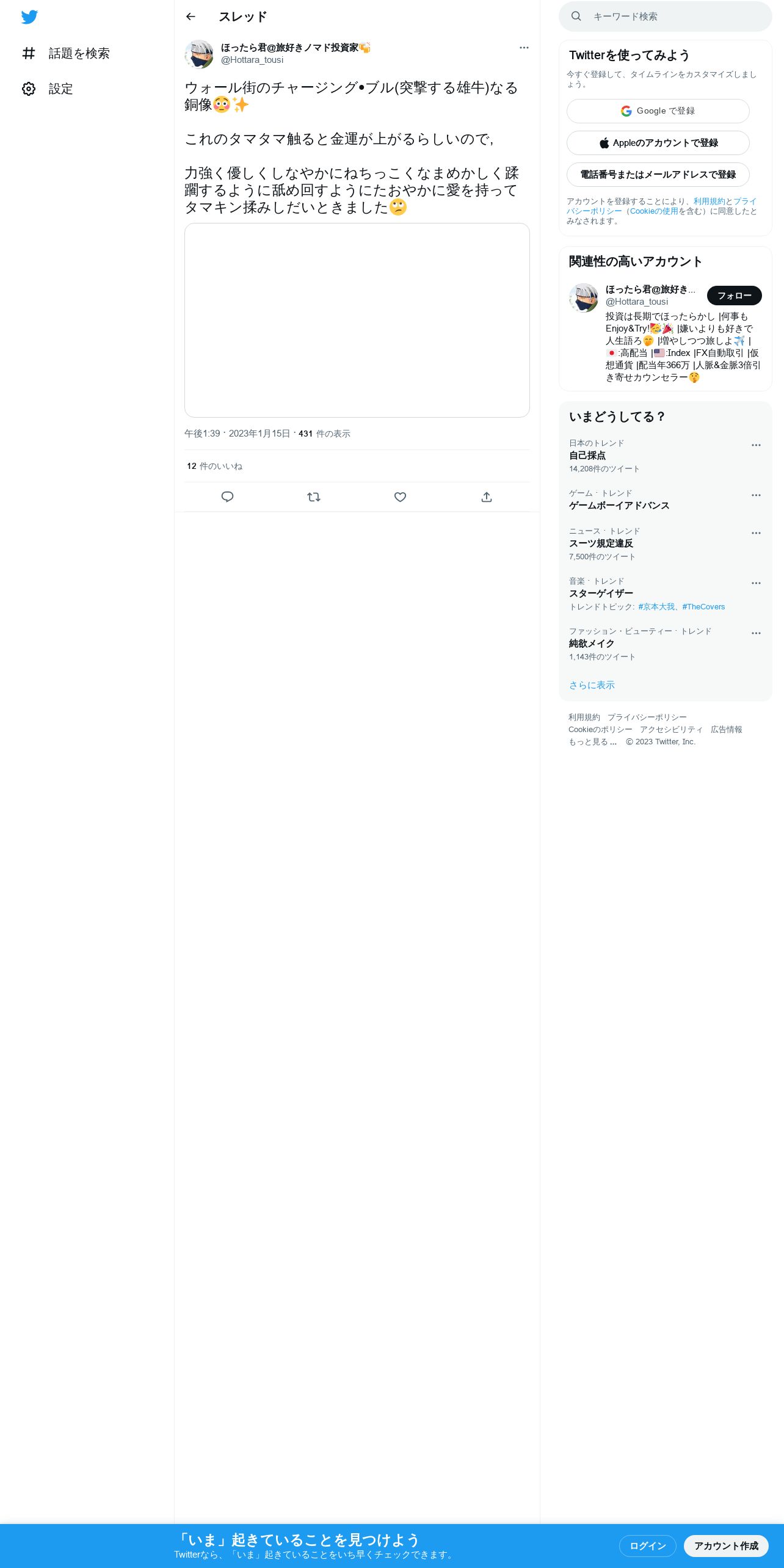Open more options for スーツ規定違反 trend
This screenshot has width=784, height=1568.
(x=756, y=533)
